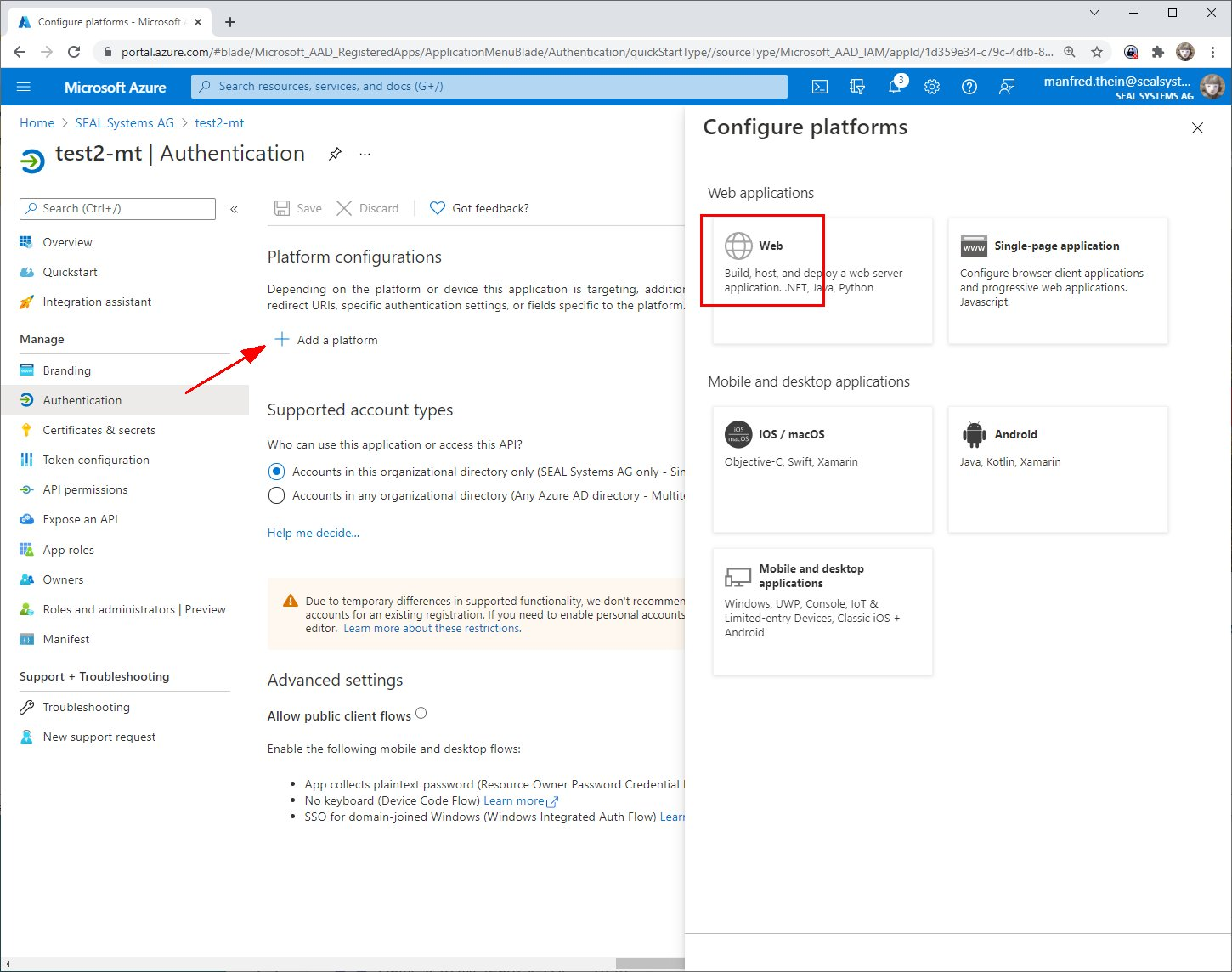The image size is (1232, 972).
Task: Open the portal settings gear icon
Action: coord(931,86)
